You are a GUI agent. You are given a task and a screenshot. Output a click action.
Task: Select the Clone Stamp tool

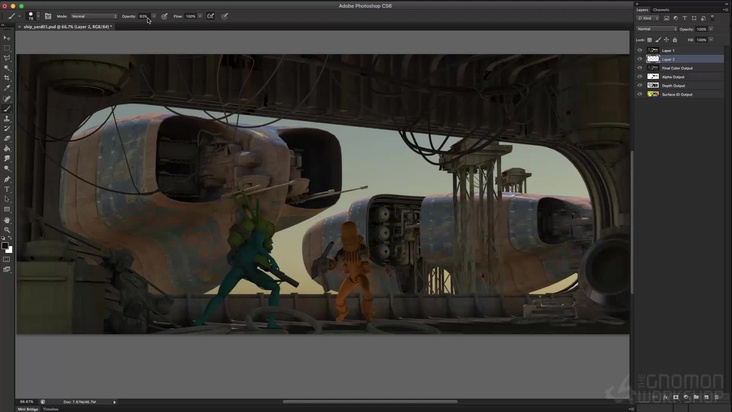coord(7,119)
